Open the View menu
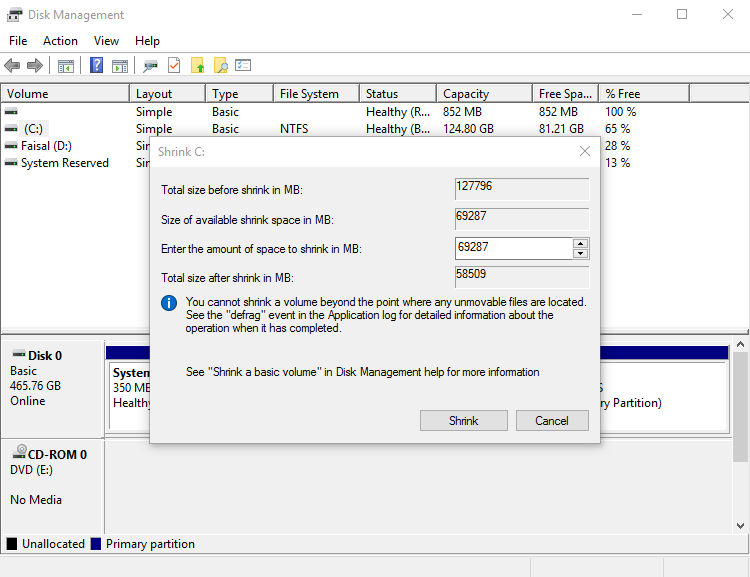The image size is (750, 577). coord(106,41)
